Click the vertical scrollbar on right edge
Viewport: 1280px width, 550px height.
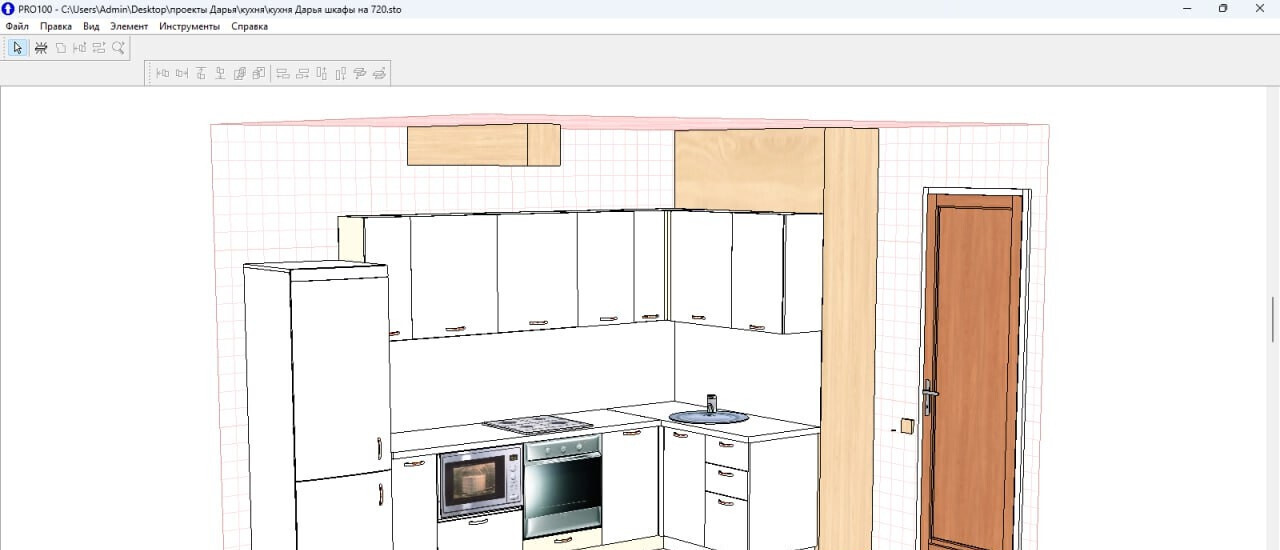point(1273,320)
